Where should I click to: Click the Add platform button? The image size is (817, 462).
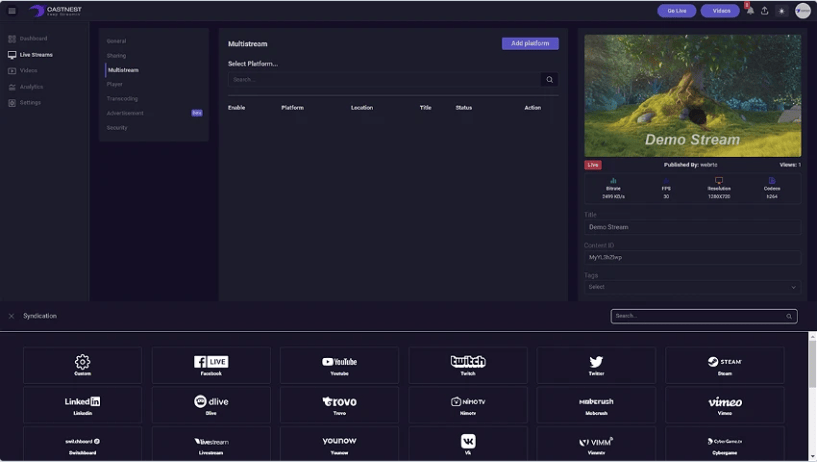tap(530, 43)
